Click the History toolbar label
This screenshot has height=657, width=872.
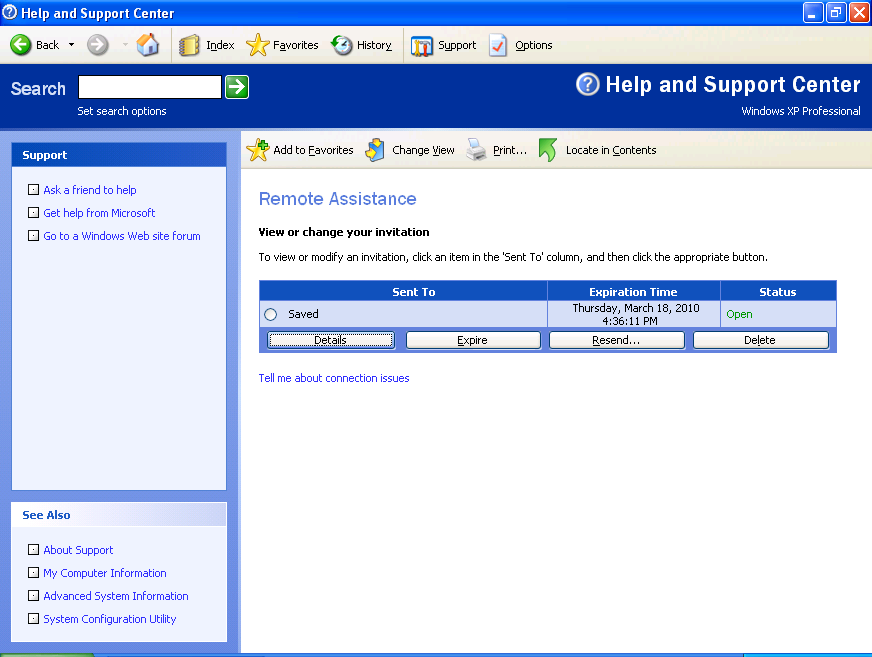(374, 45)
